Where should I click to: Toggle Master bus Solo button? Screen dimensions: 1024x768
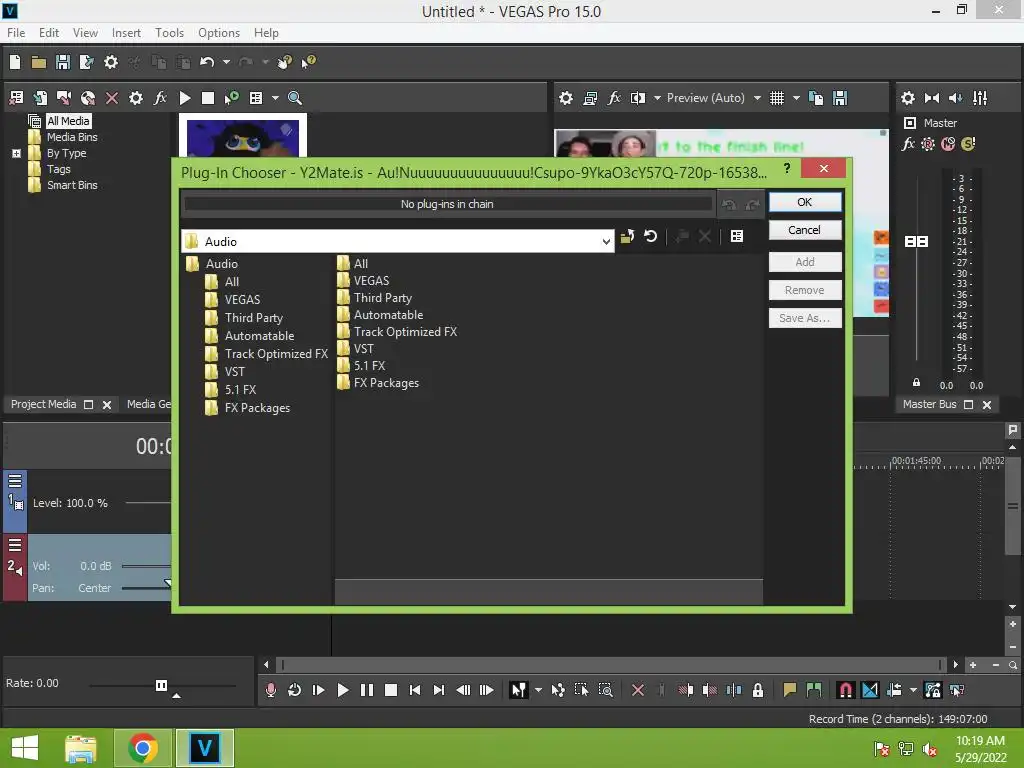[968, 144]
